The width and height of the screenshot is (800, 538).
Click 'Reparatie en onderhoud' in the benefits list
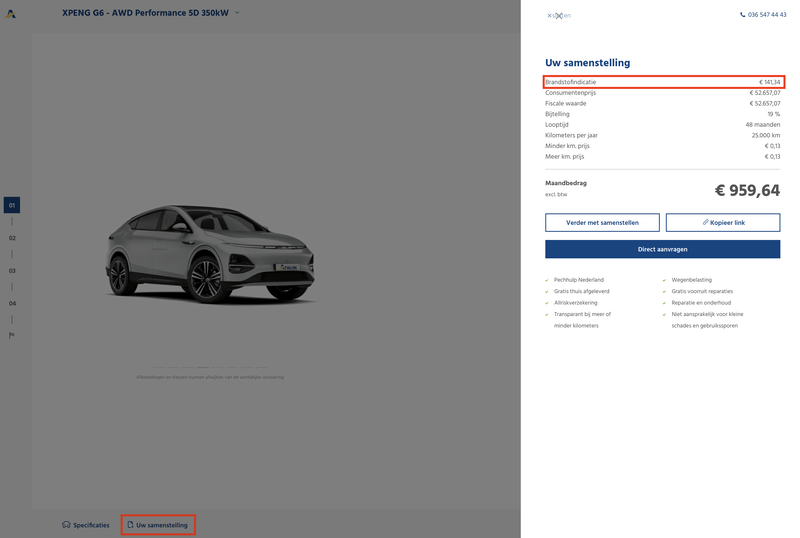(701, 303)
